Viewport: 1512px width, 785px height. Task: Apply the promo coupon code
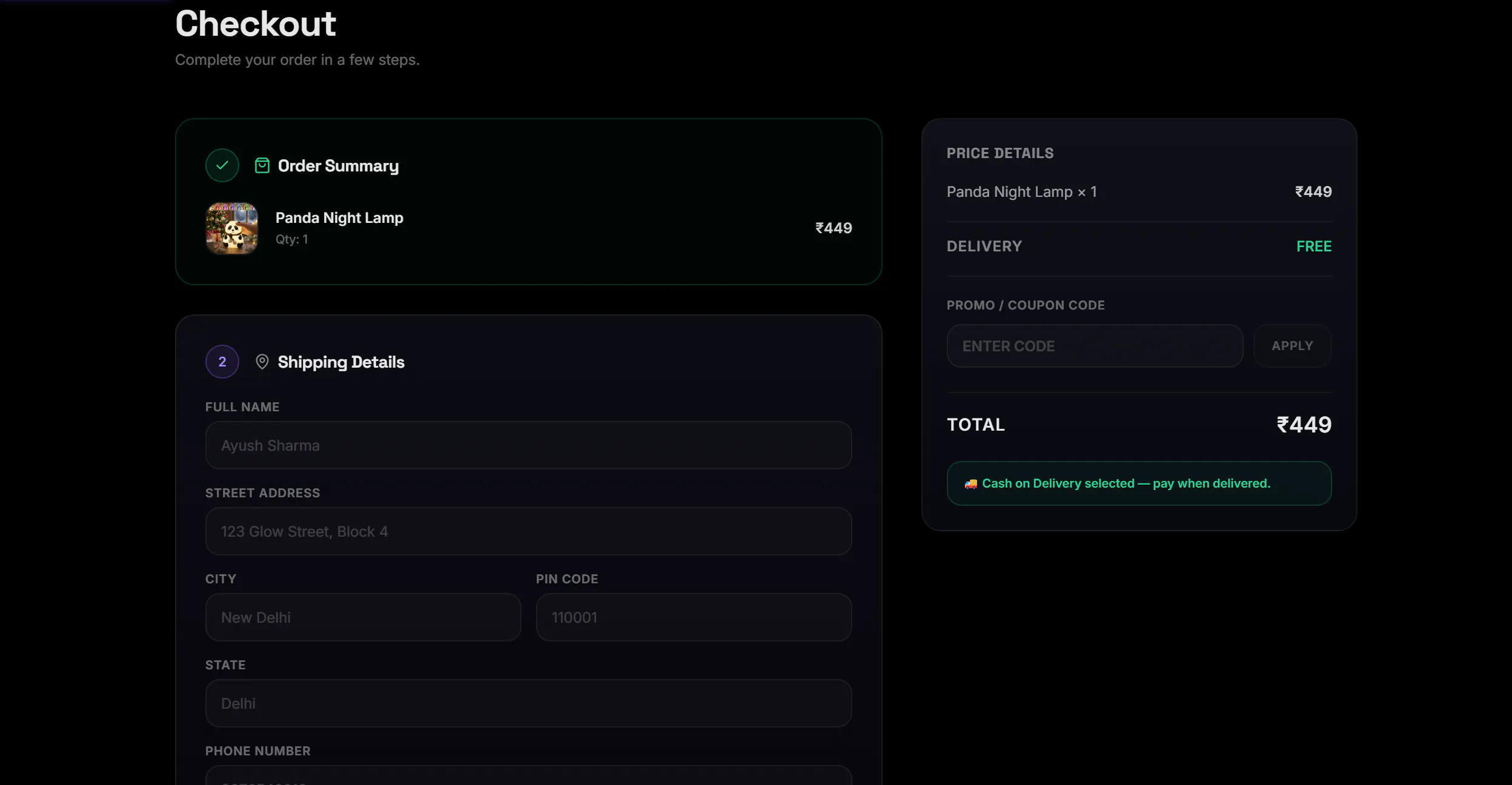click(x=1292, y=346)
